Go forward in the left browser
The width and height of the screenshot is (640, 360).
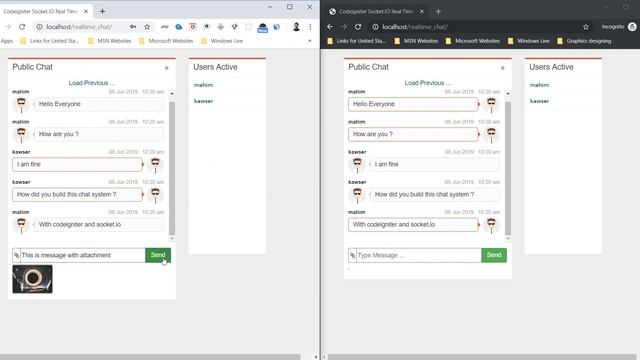[8, 27]
